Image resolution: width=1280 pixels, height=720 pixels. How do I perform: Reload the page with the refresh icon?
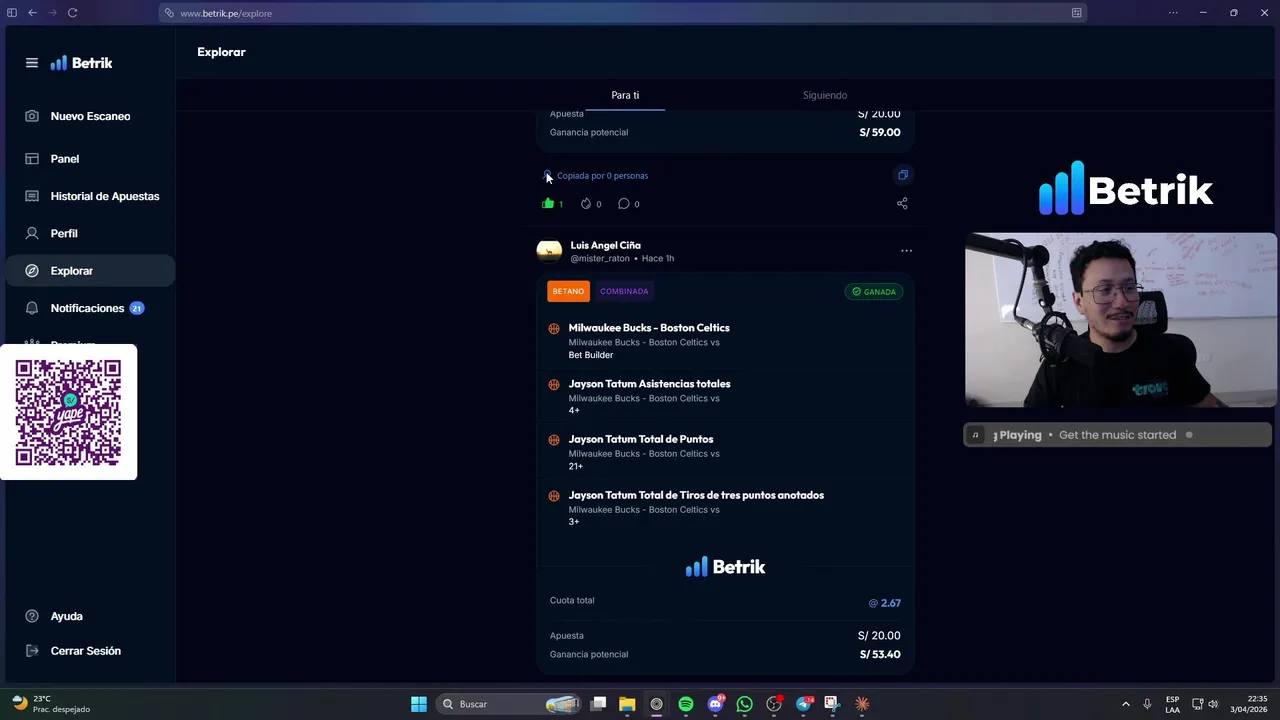click(x=72, y=13)
